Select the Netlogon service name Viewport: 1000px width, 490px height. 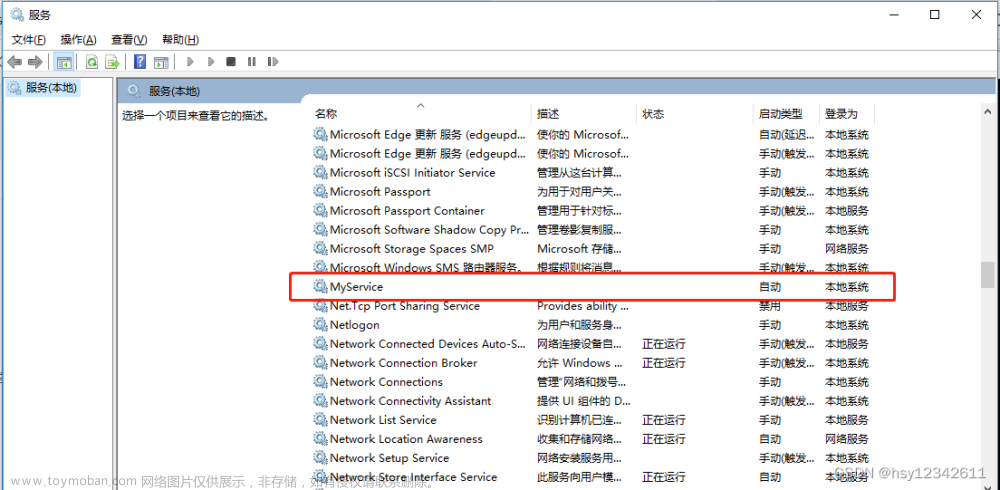pos(355,325)
